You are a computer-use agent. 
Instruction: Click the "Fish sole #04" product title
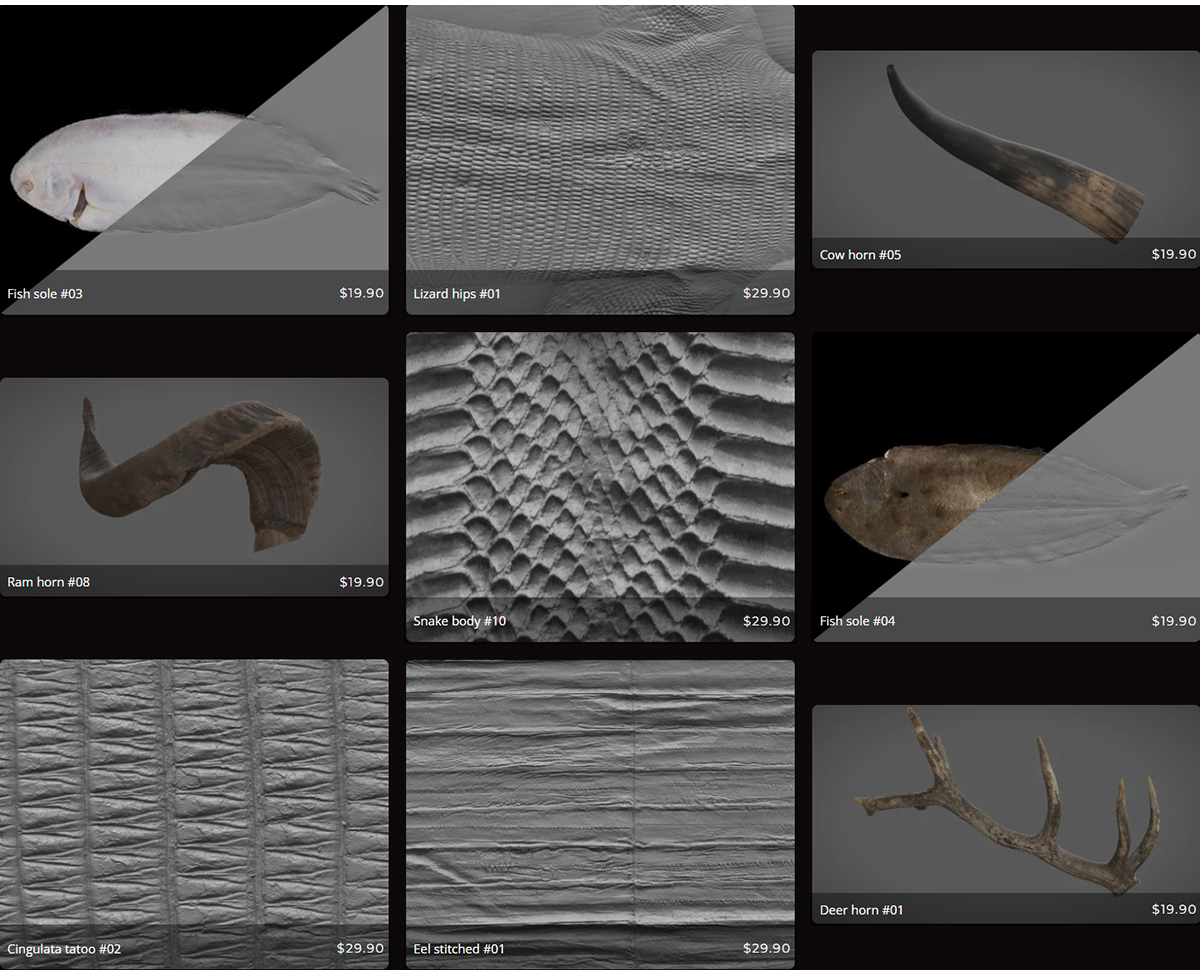click(x=857, y=621)
